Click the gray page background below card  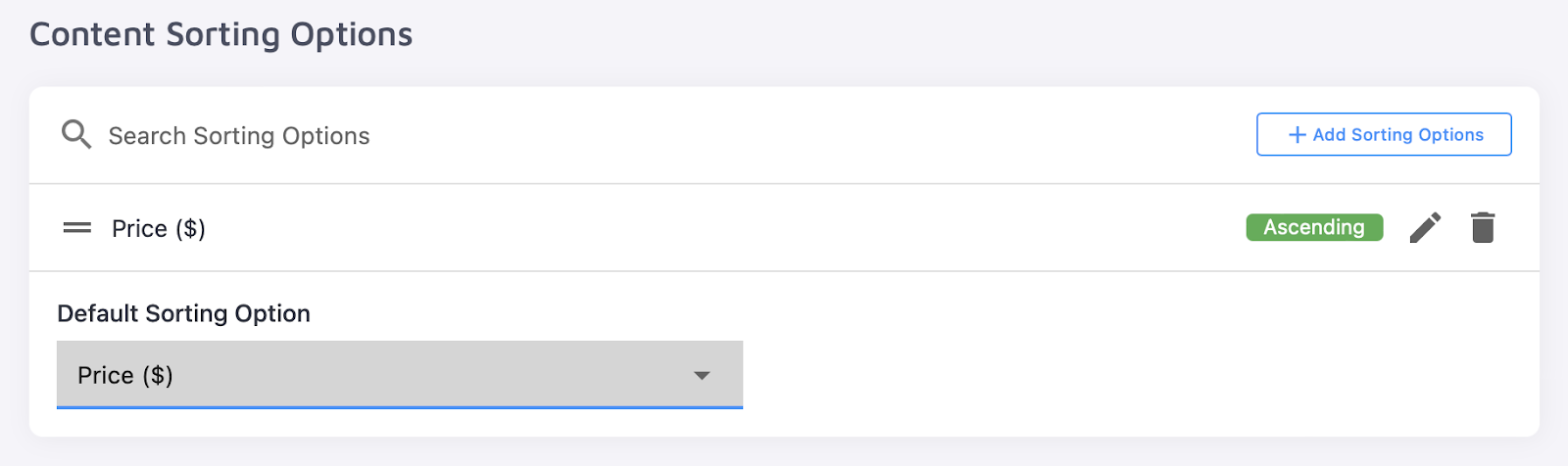pyautogui.click(x=784, y=452)
